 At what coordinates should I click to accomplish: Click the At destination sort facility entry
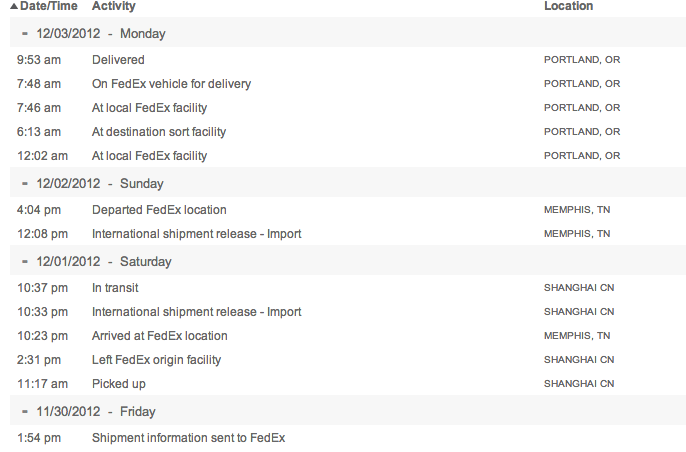(159, 132)
